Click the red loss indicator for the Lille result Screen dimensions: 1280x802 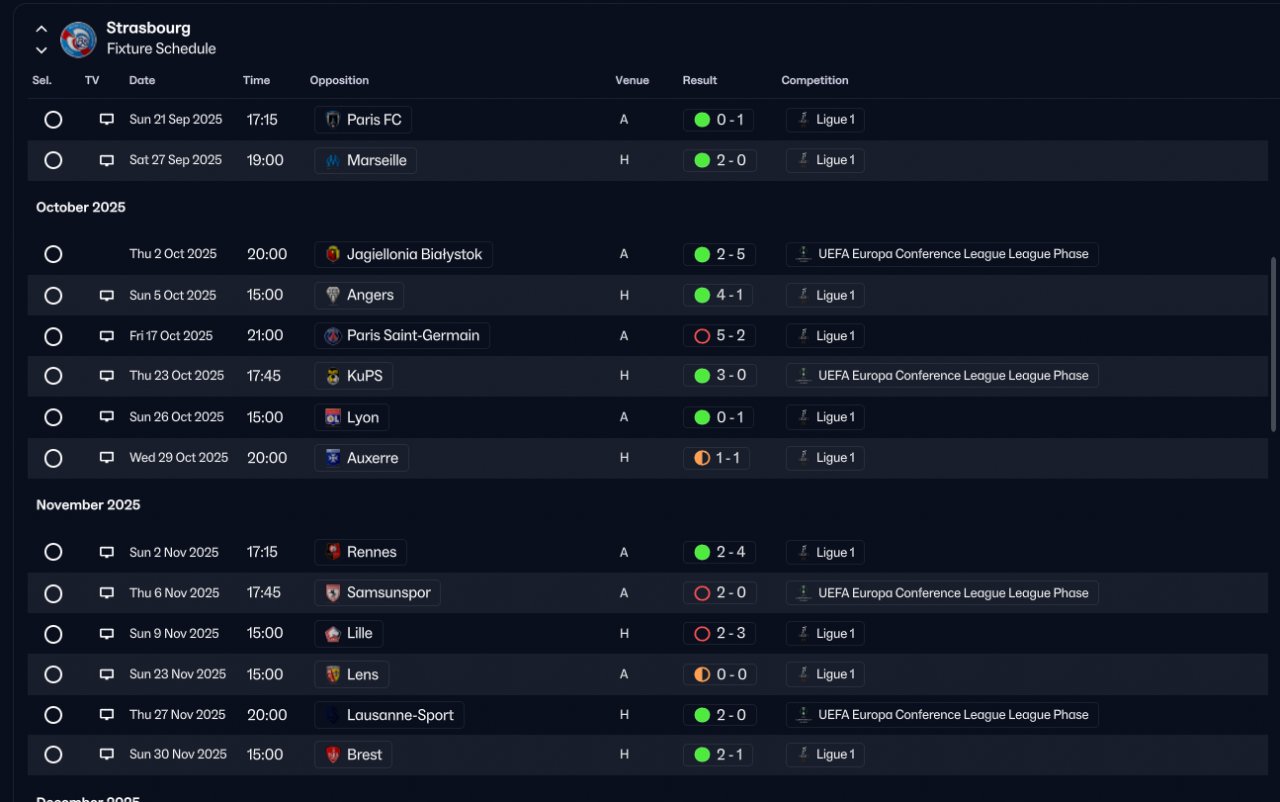(x=702, y=634)
